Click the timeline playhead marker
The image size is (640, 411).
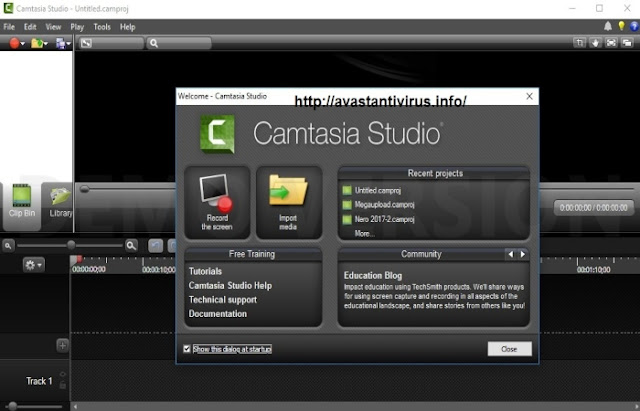click(77, 260)
